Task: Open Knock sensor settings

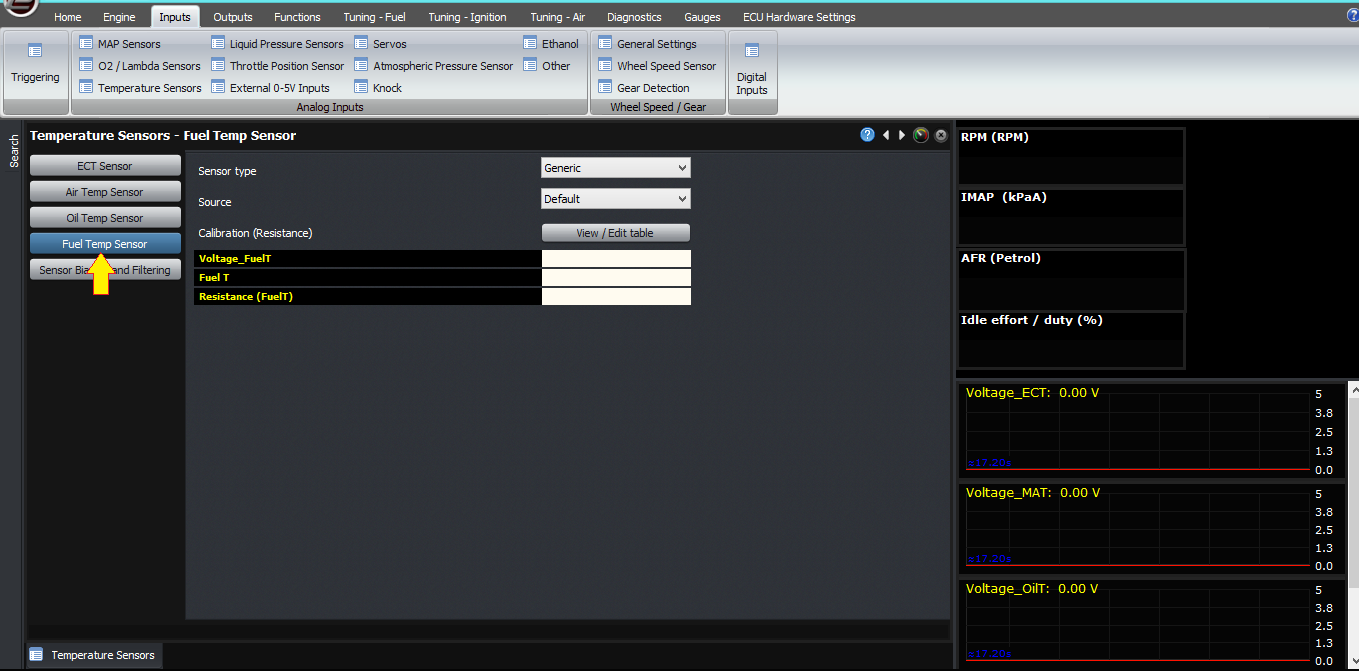Action: [378, 88]
